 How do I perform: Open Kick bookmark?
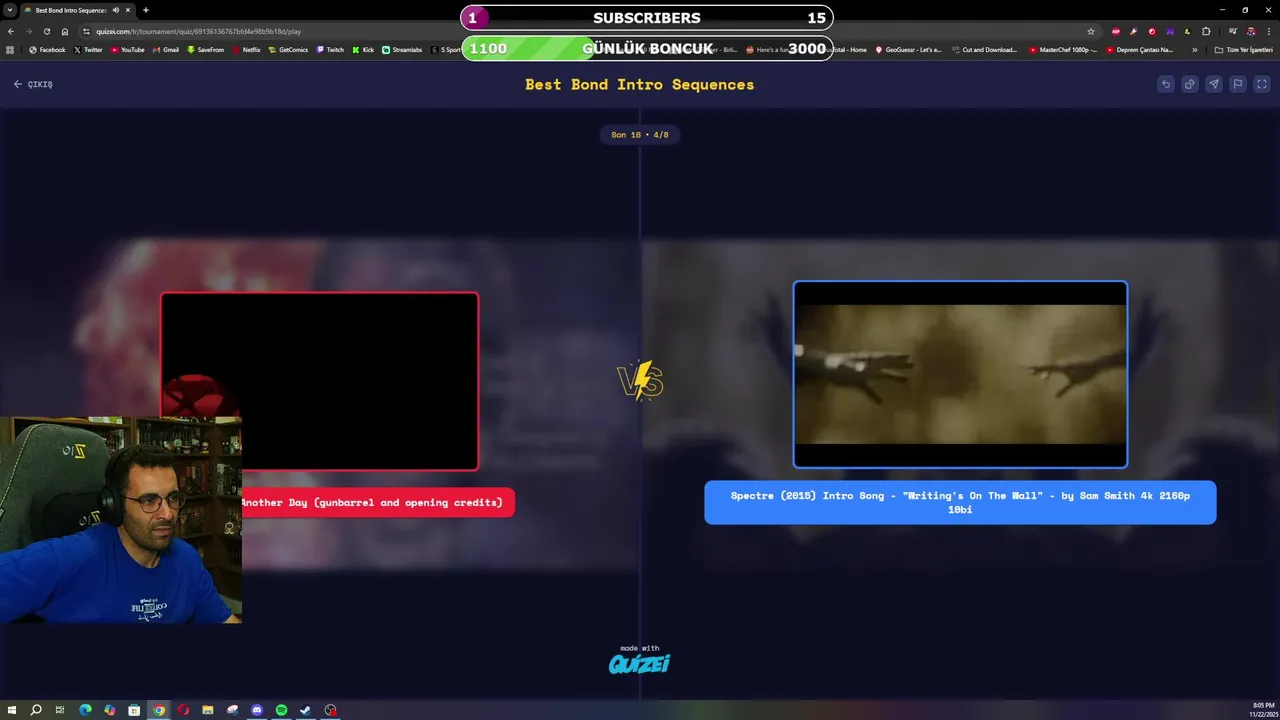coord(363,50)
